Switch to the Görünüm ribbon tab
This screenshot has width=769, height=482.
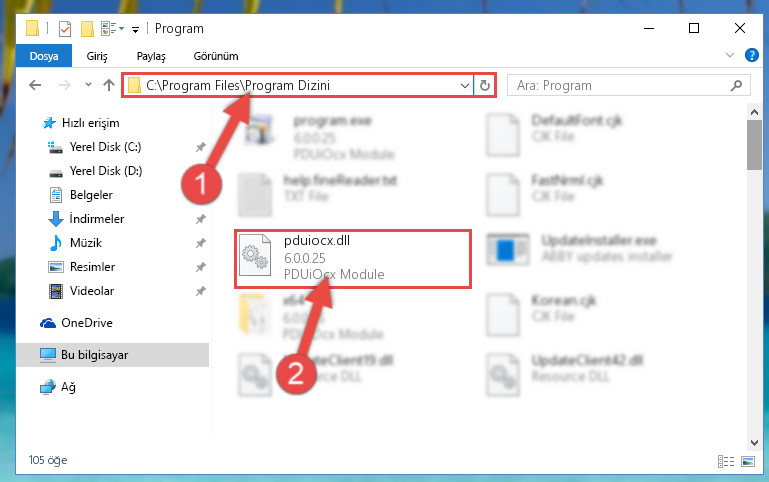216,56
